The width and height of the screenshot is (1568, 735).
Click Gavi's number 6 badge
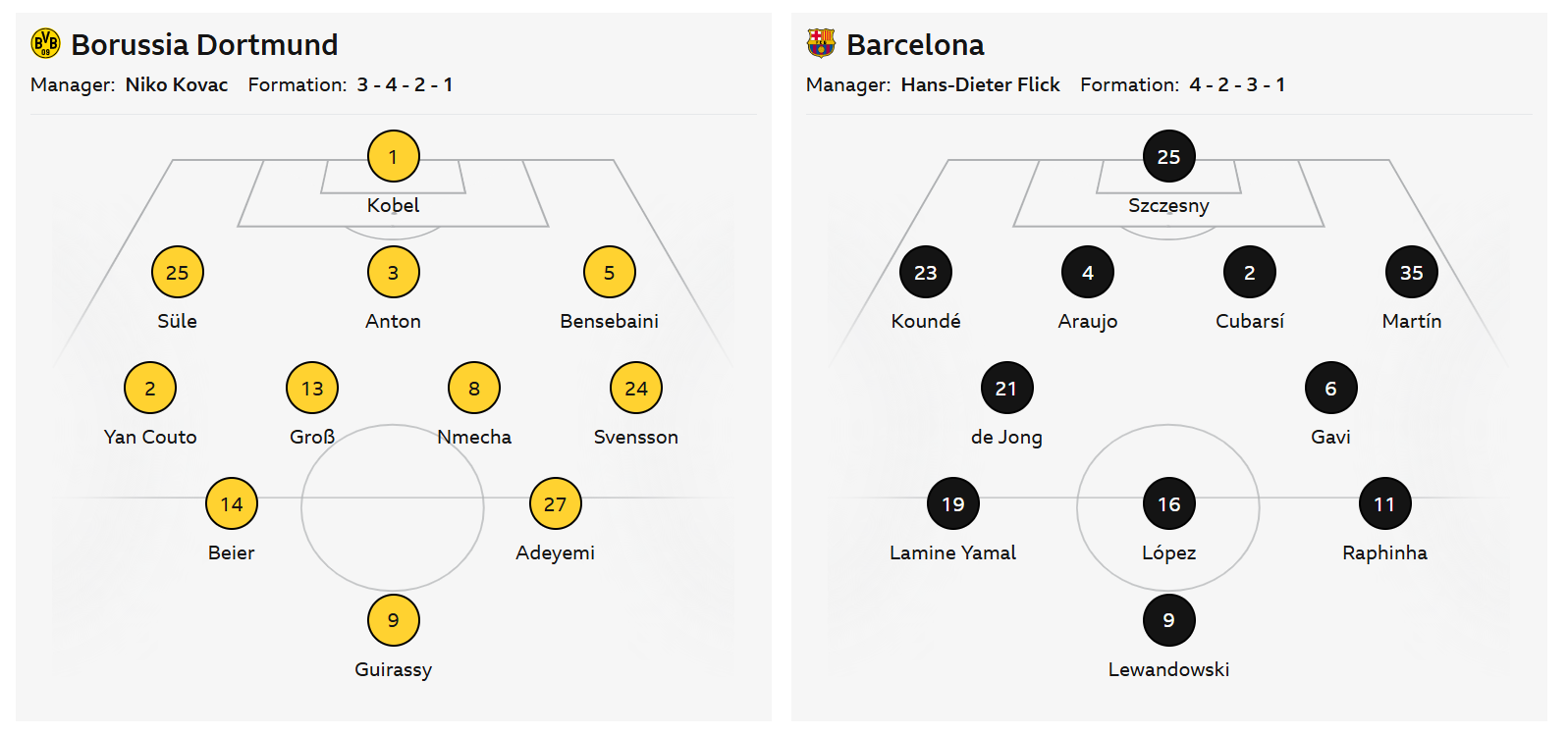tap(1330, 388)
